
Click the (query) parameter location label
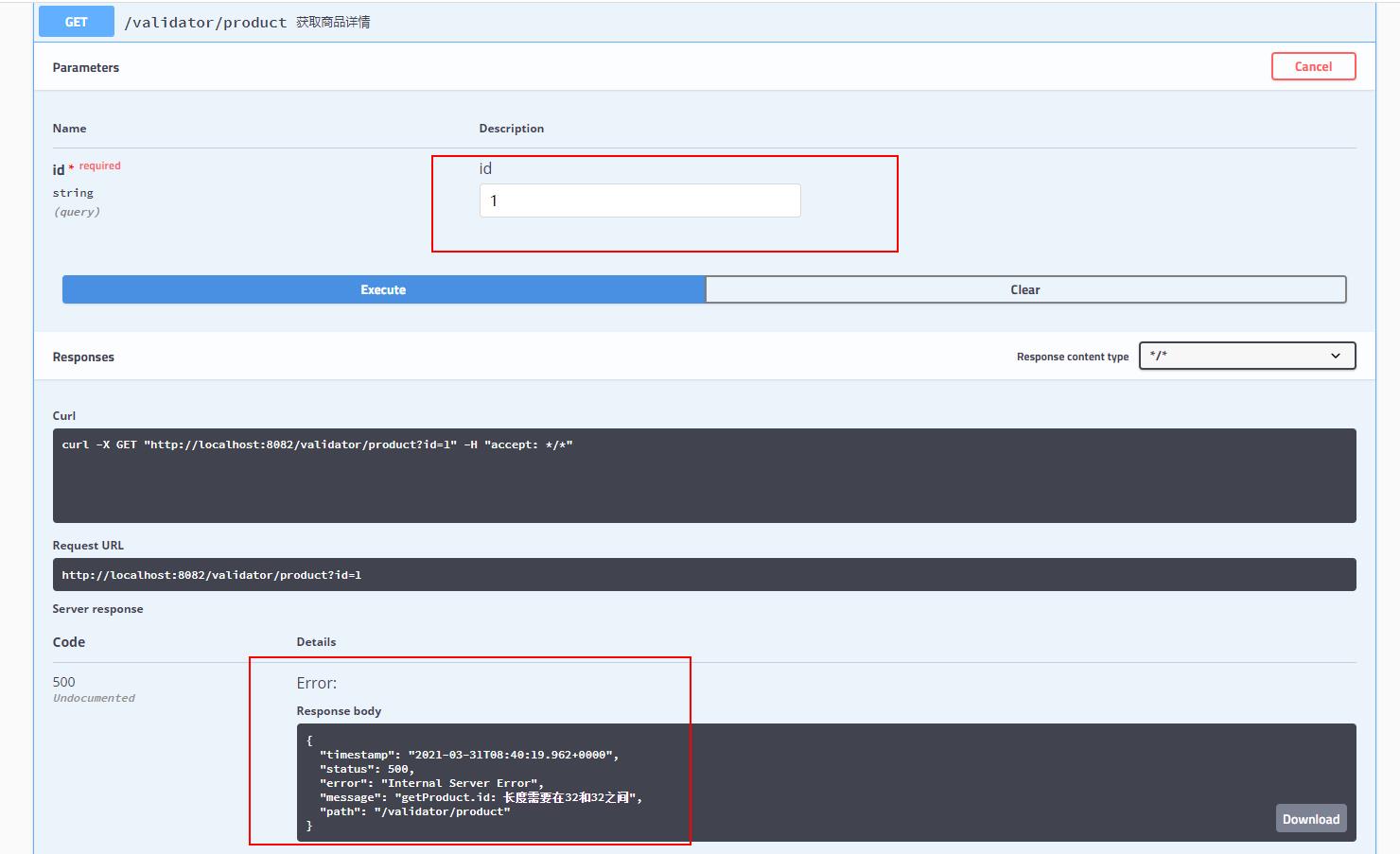[x=77, y=212]
